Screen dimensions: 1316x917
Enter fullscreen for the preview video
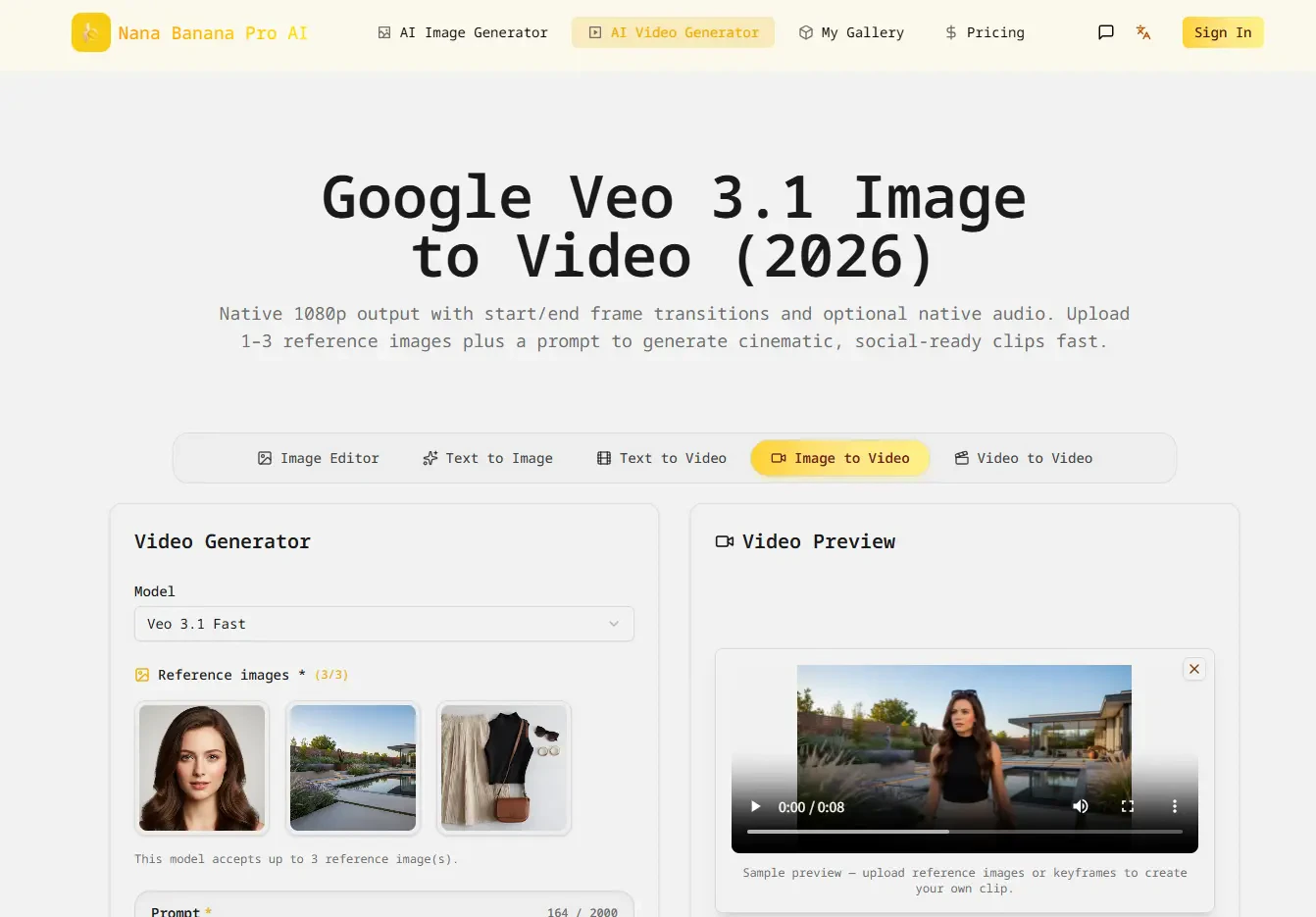point(1128,806)
